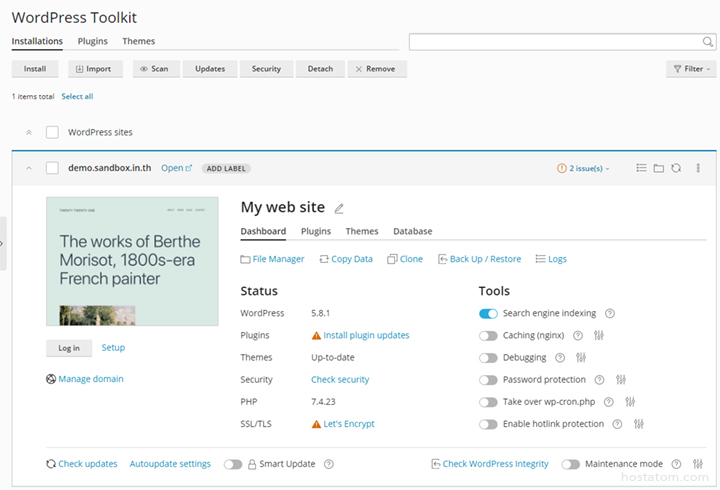
Task: Open the folder icon in site header row
Action: click(659, 168)
